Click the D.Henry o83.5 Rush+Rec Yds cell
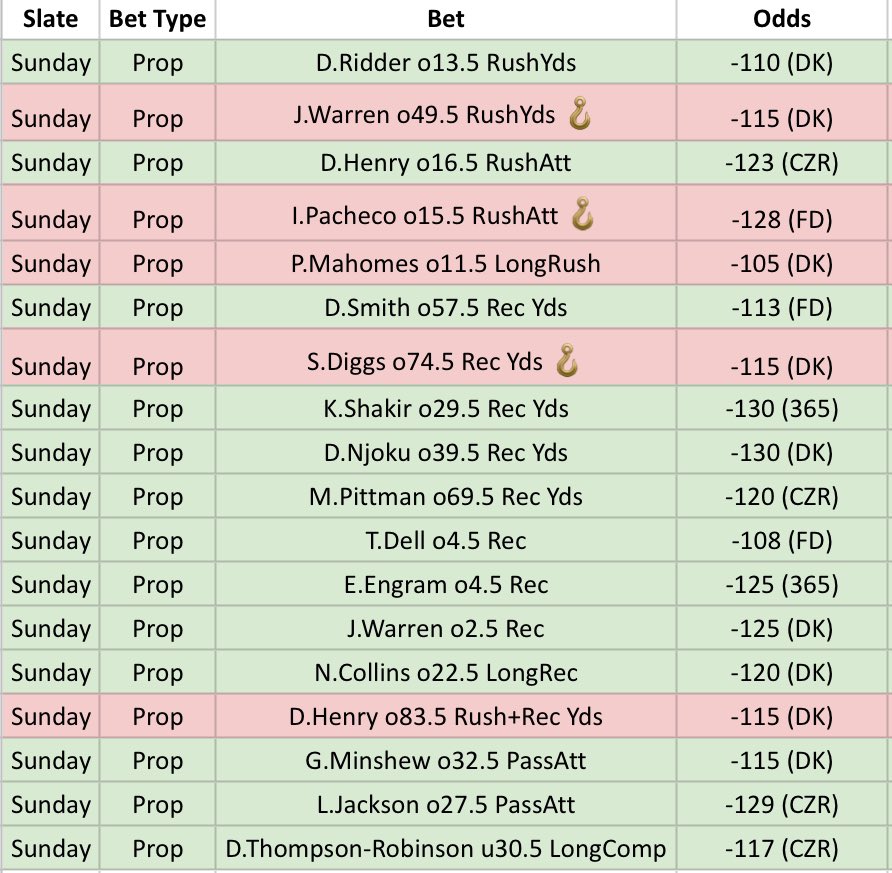This screenshot has width=892, height=873. 446,716
